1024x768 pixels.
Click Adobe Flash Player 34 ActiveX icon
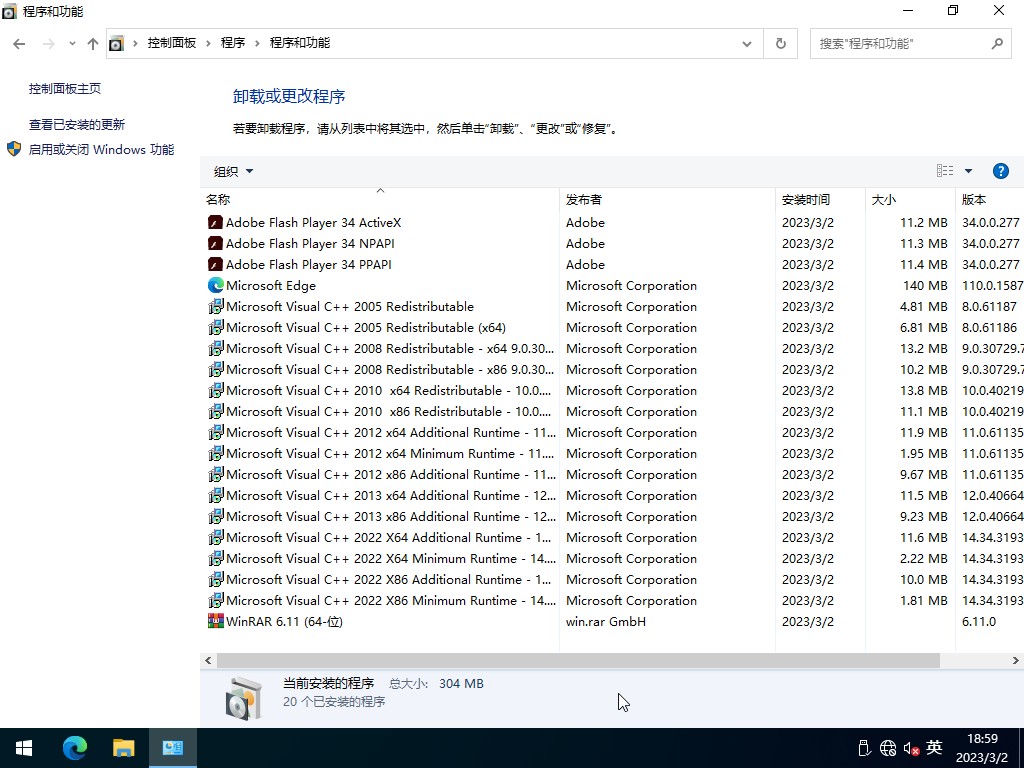coord(215,222)
